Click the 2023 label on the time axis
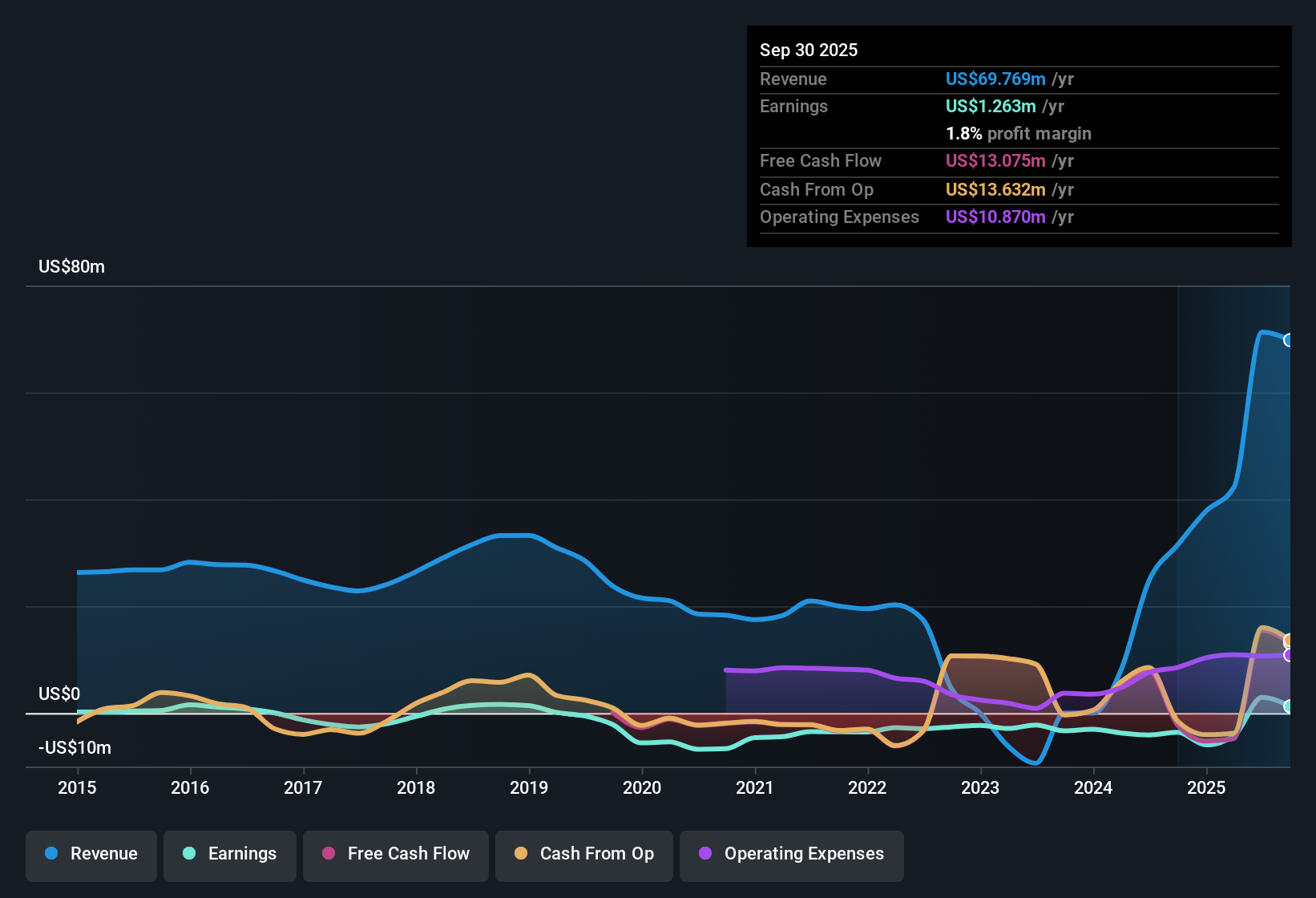Viewport: 1316px width, 898px height. [x=980, y=788]
